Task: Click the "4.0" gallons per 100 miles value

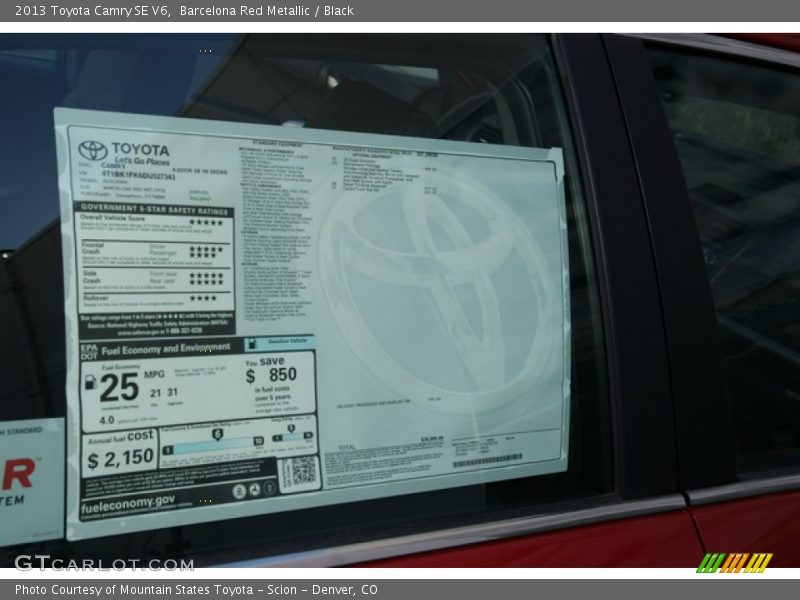Action: [x=107, y=420]
